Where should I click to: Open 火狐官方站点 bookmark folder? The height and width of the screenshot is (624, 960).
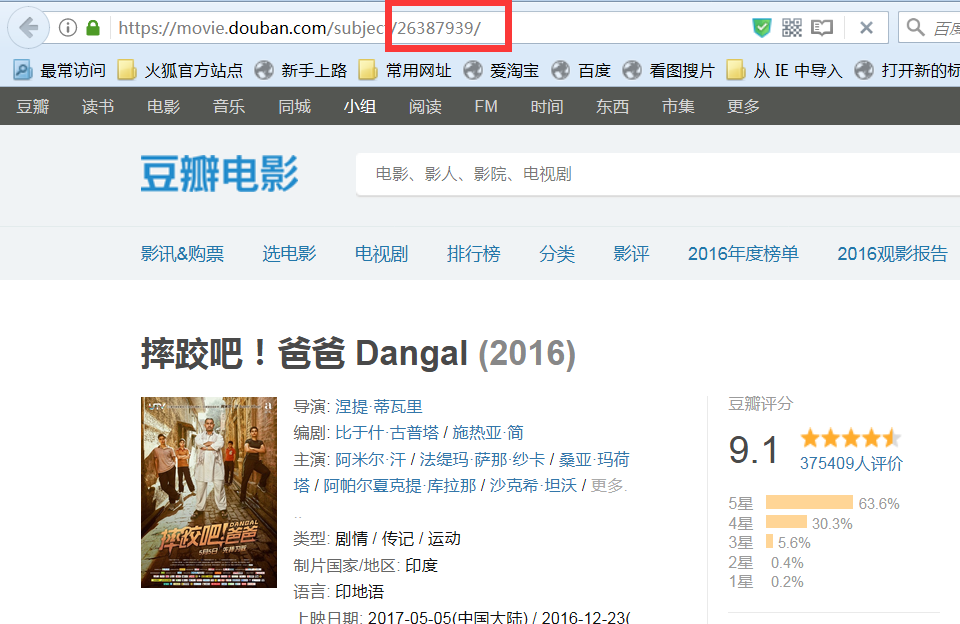(180, 70)
